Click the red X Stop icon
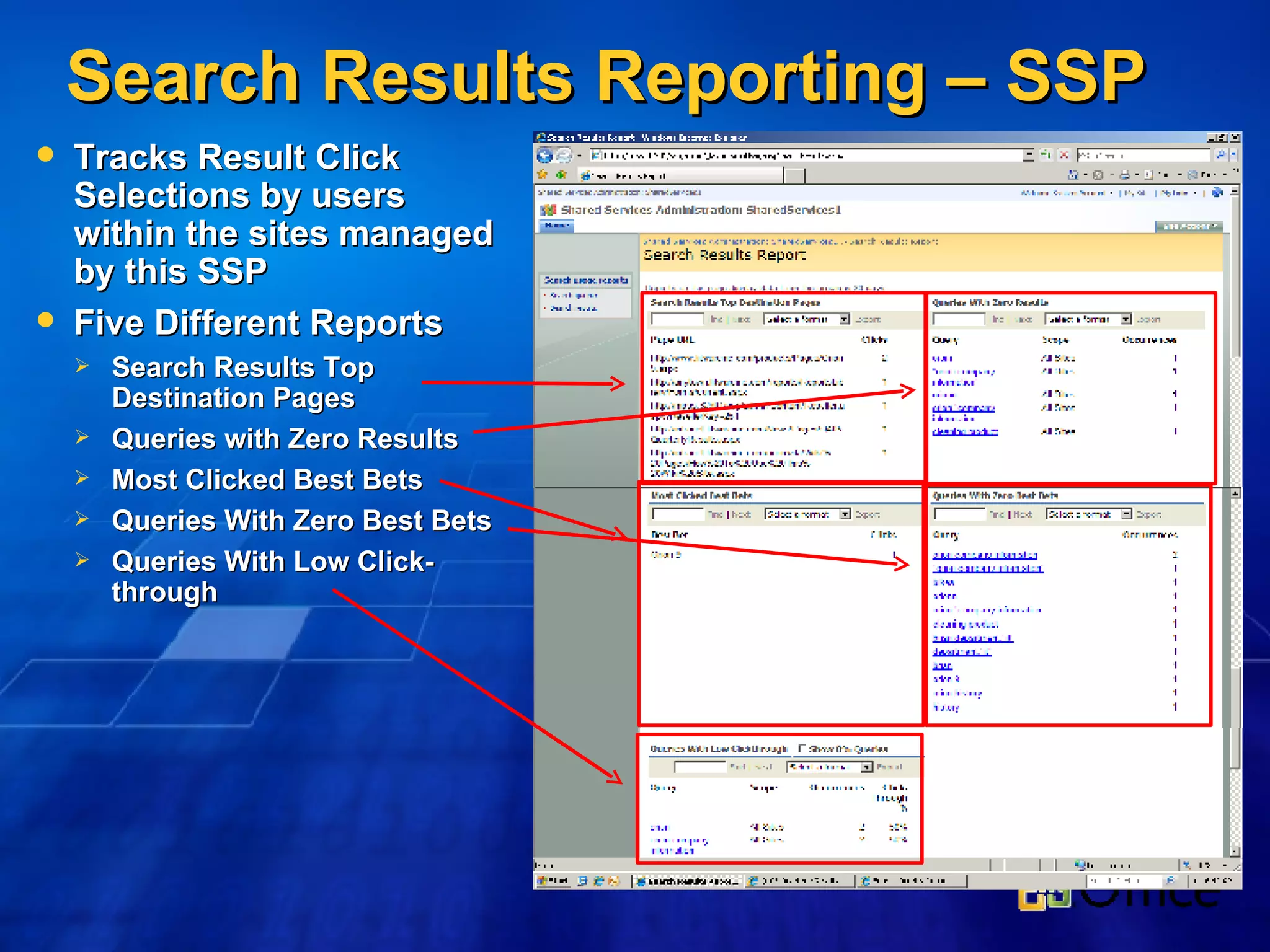Screen dimensions: 1270x952 1064,155
